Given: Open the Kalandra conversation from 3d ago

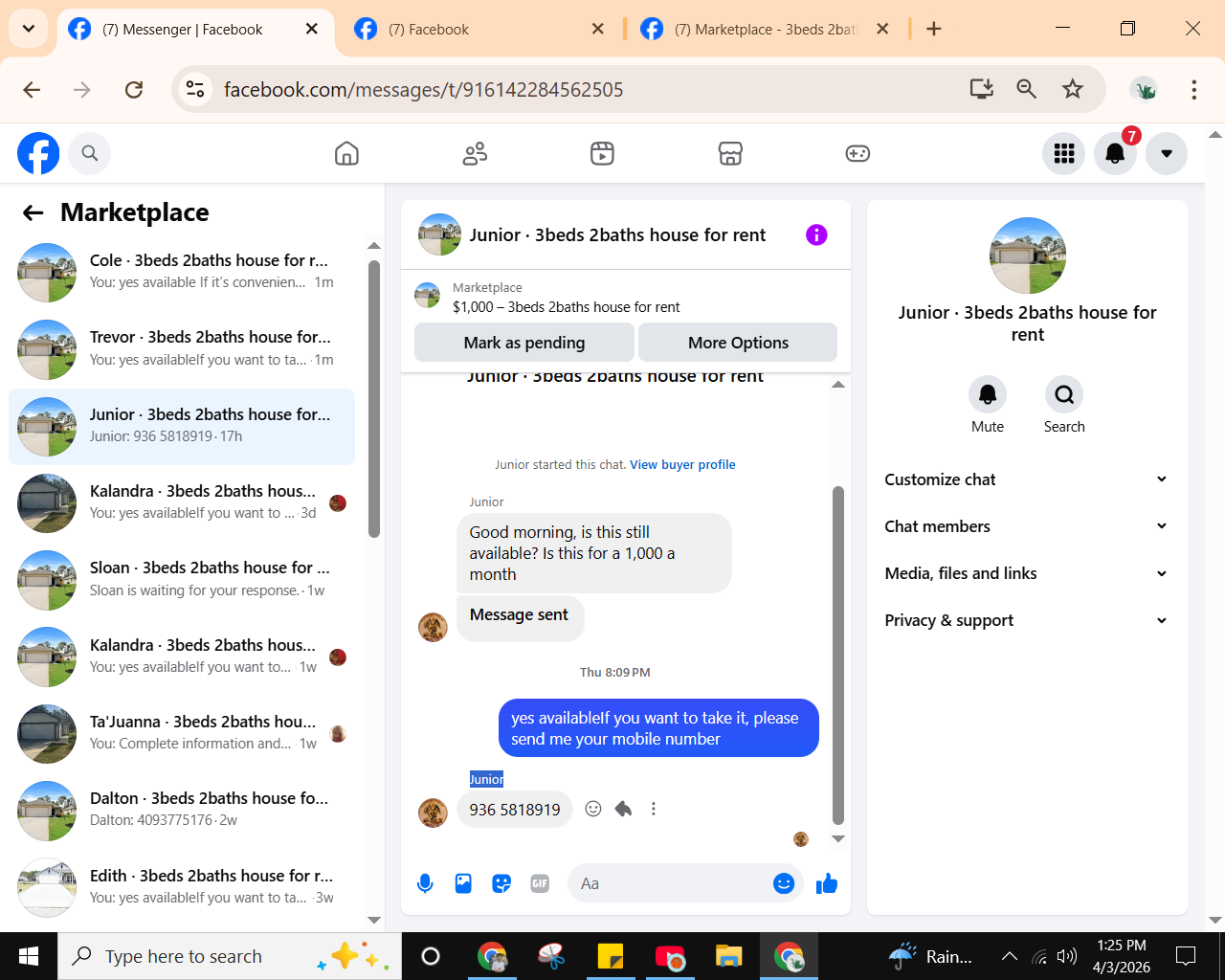Looking at the screenshot, I should click(182, 502).
